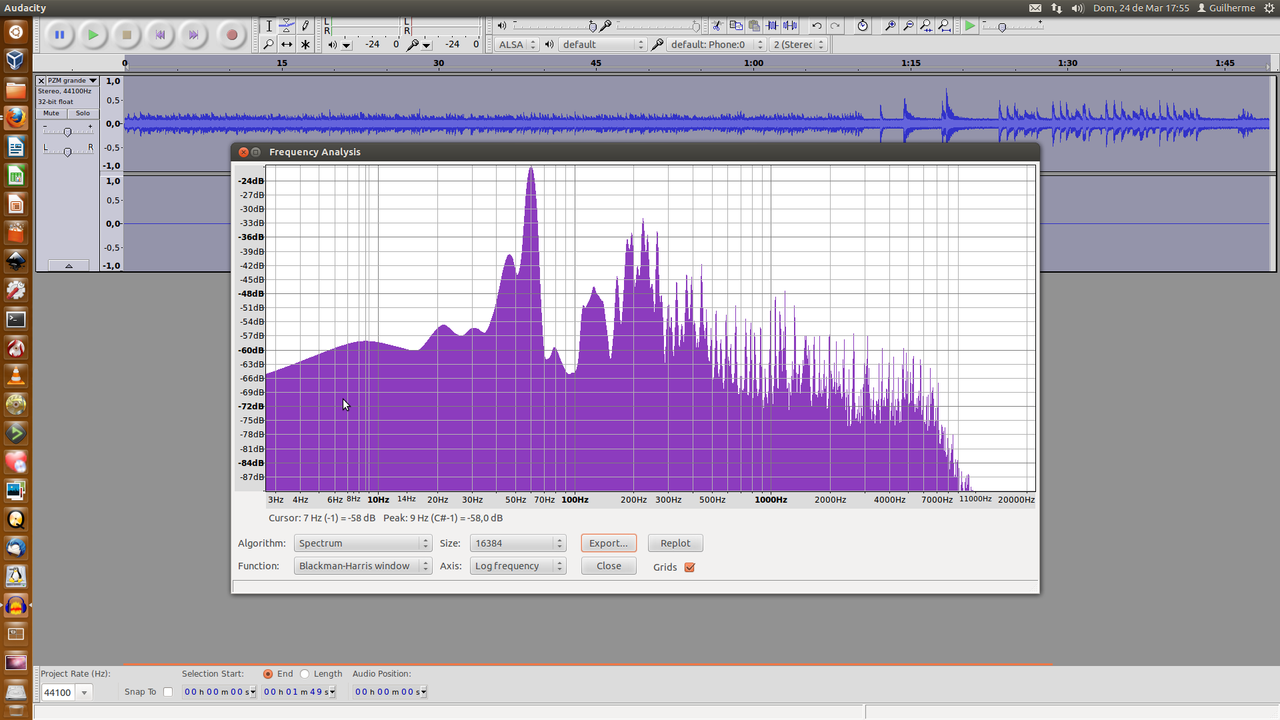Click the Redo arrow icon
Screen dimensions: 1280x720
pos(835,26)
